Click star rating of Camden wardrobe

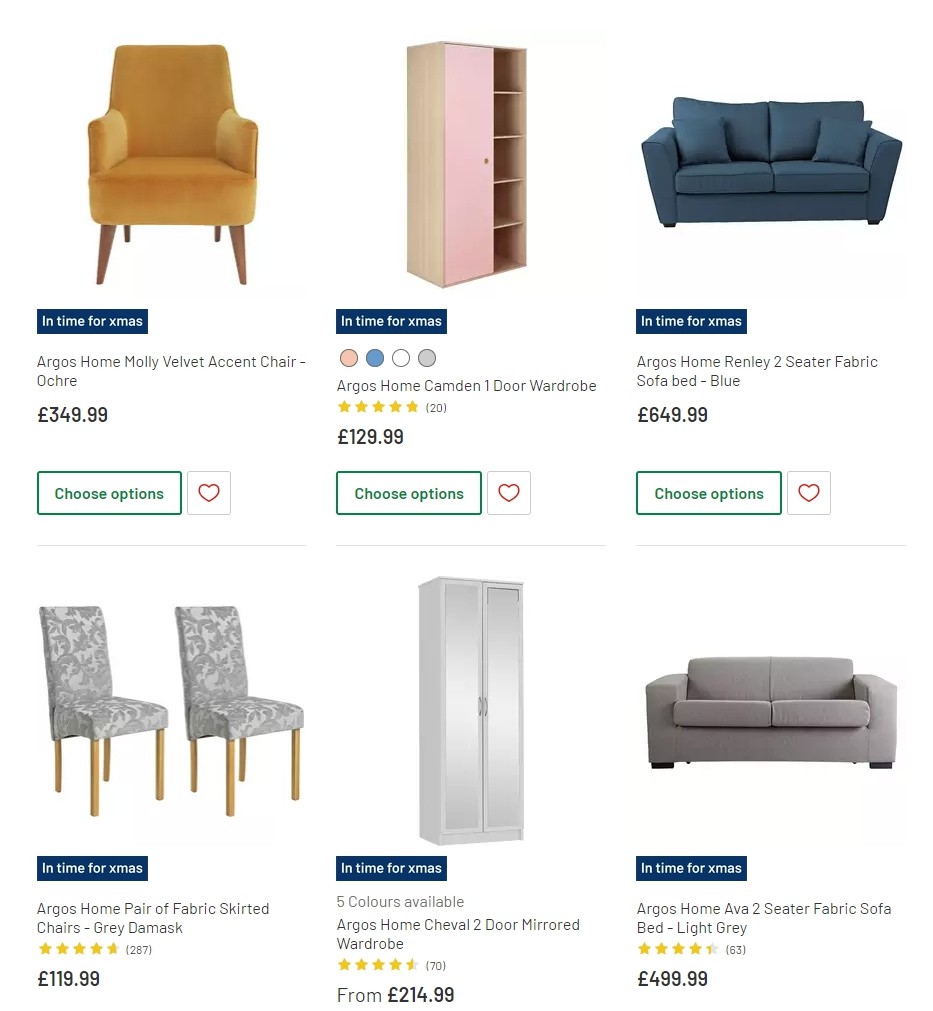click(x=379, y=407)
